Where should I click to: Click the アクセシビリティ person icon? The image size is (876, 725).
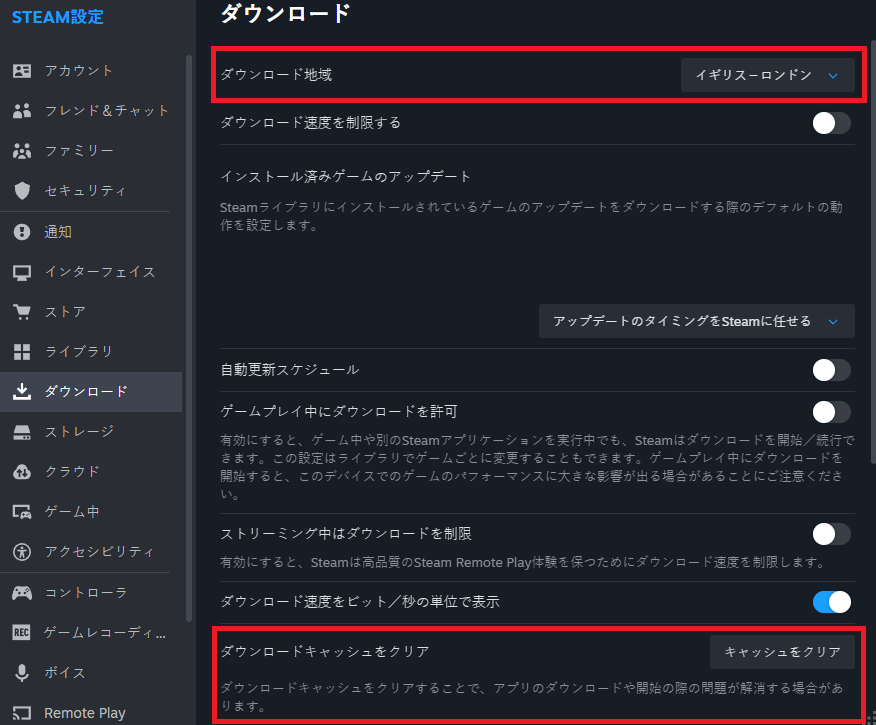click(x=22, y=552)
